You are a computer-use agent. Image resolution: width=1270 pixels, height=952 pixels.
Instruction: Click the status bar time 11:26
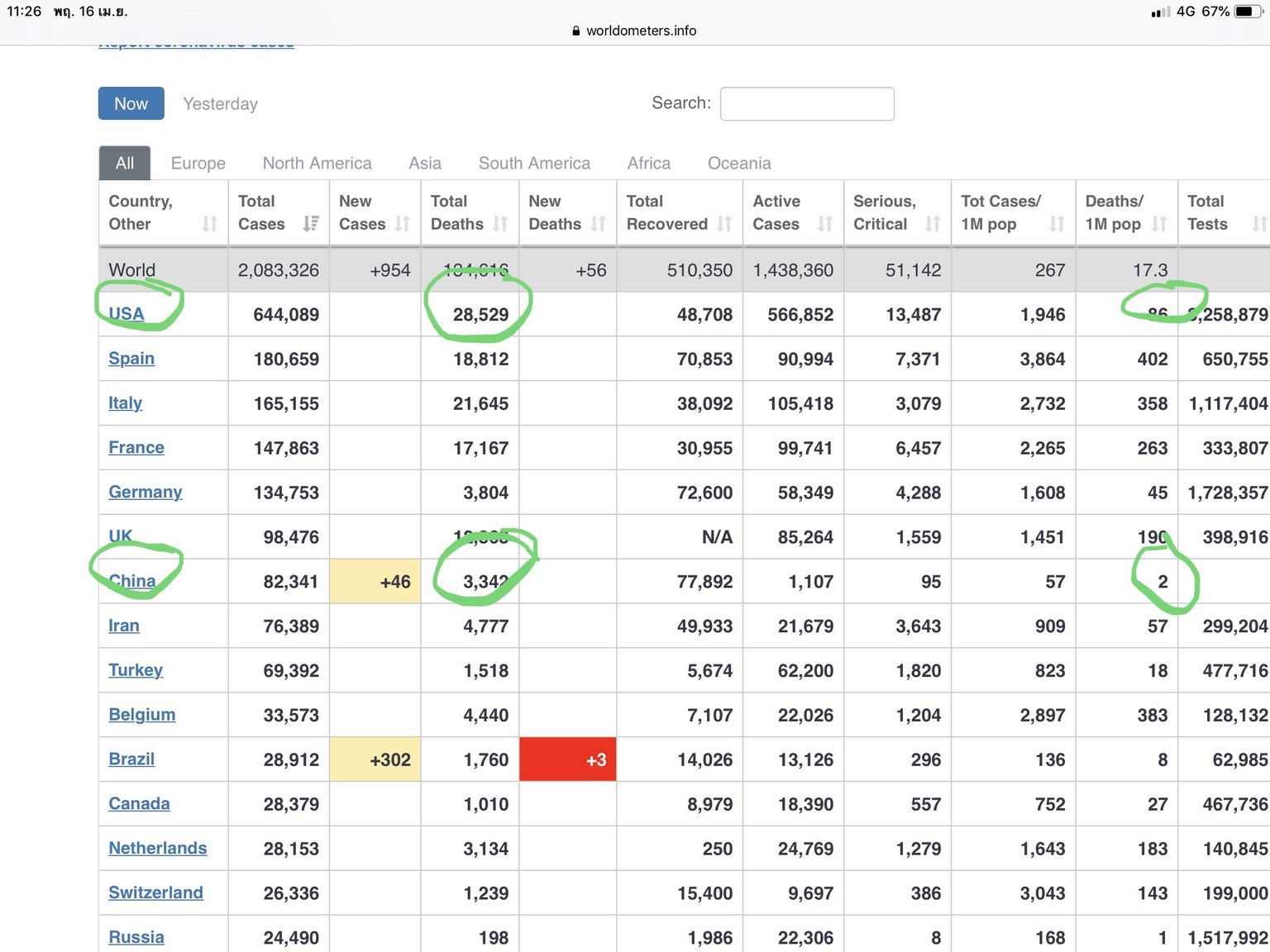click(24, 12)
